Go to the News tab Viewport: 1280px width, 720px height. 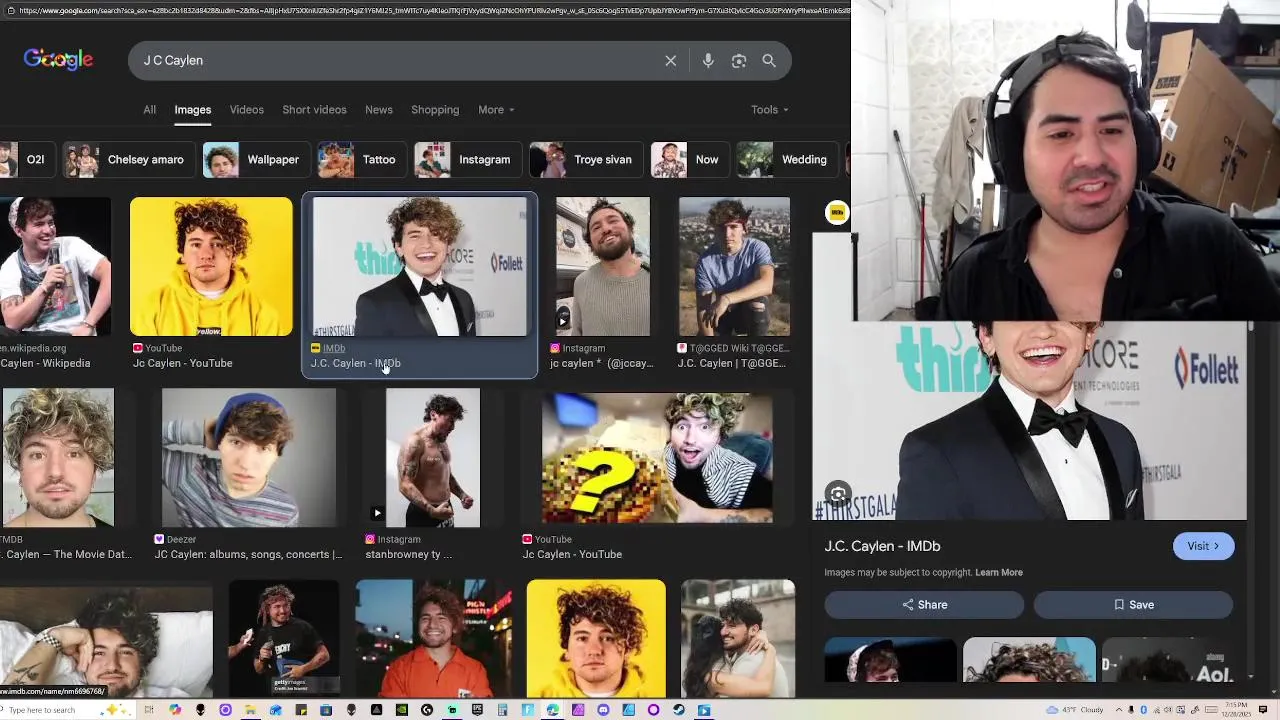pyautogui.click(x=379, y=110)
